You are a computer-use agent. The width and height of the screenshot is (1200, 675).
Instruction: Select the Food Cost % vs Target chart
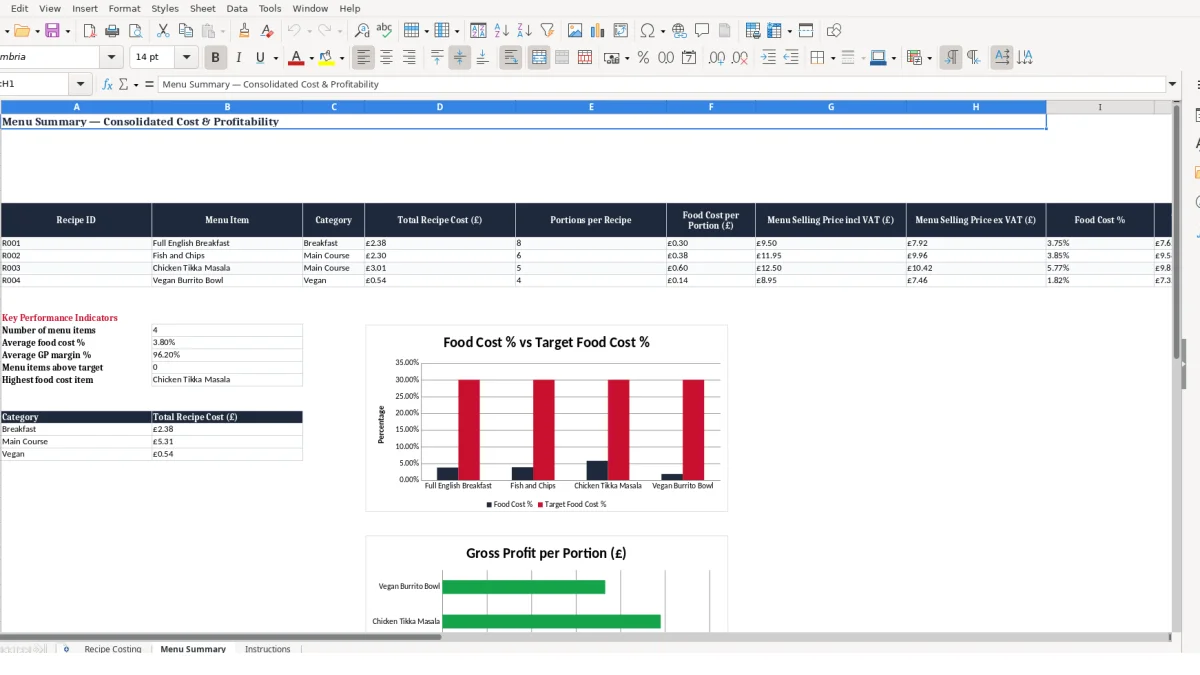(546, 418)
